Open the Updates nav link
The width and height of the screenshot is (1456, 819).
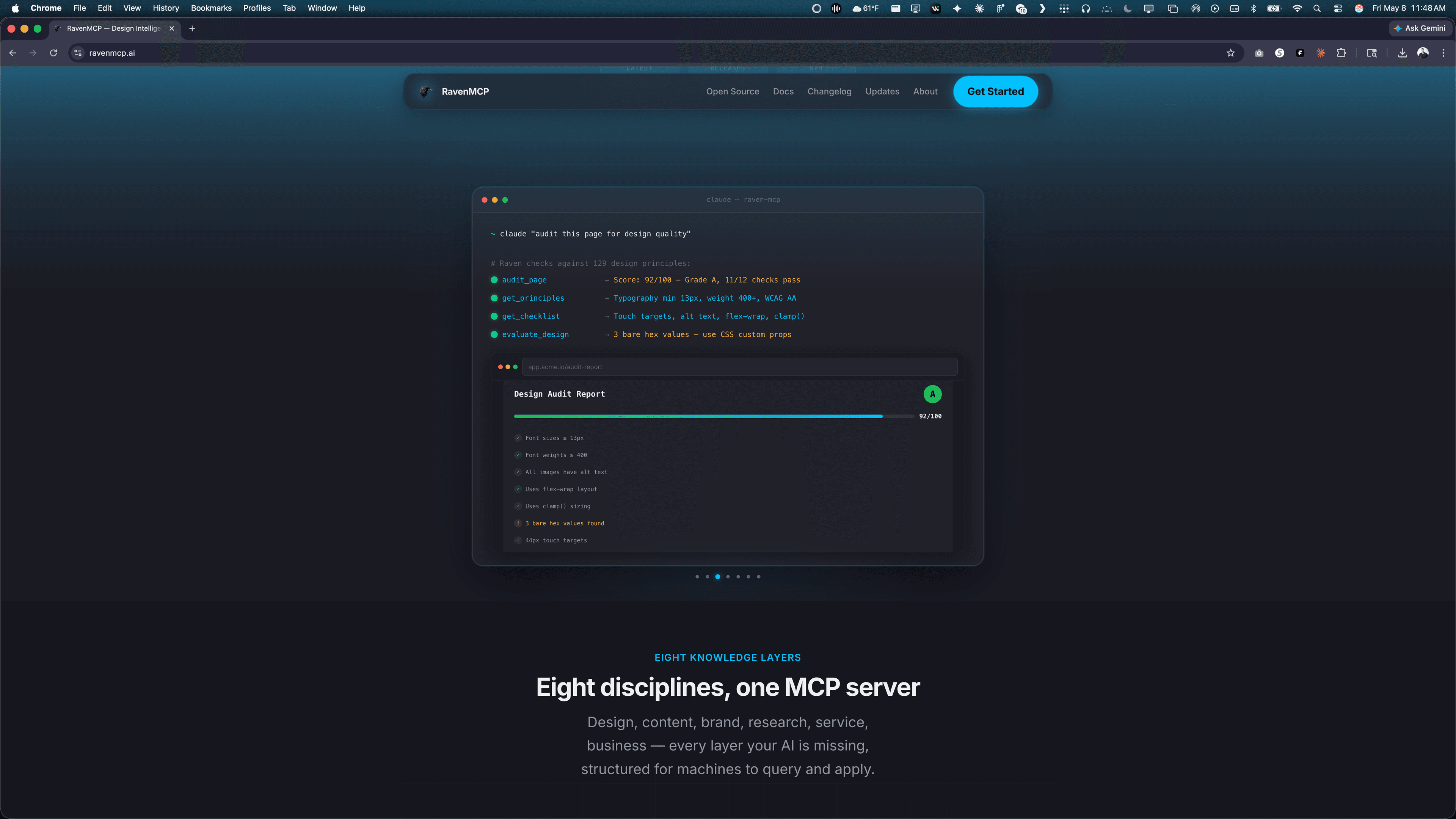pyautogui.click(x=882, y=91)
